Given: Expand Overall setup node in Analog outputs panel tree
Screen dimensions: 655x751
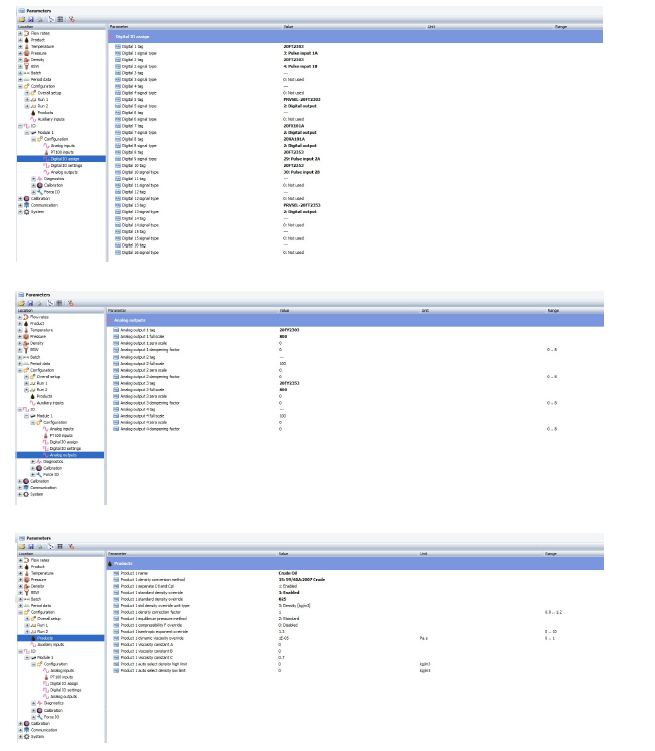Looking at the screenshot, I should point(26,377).
